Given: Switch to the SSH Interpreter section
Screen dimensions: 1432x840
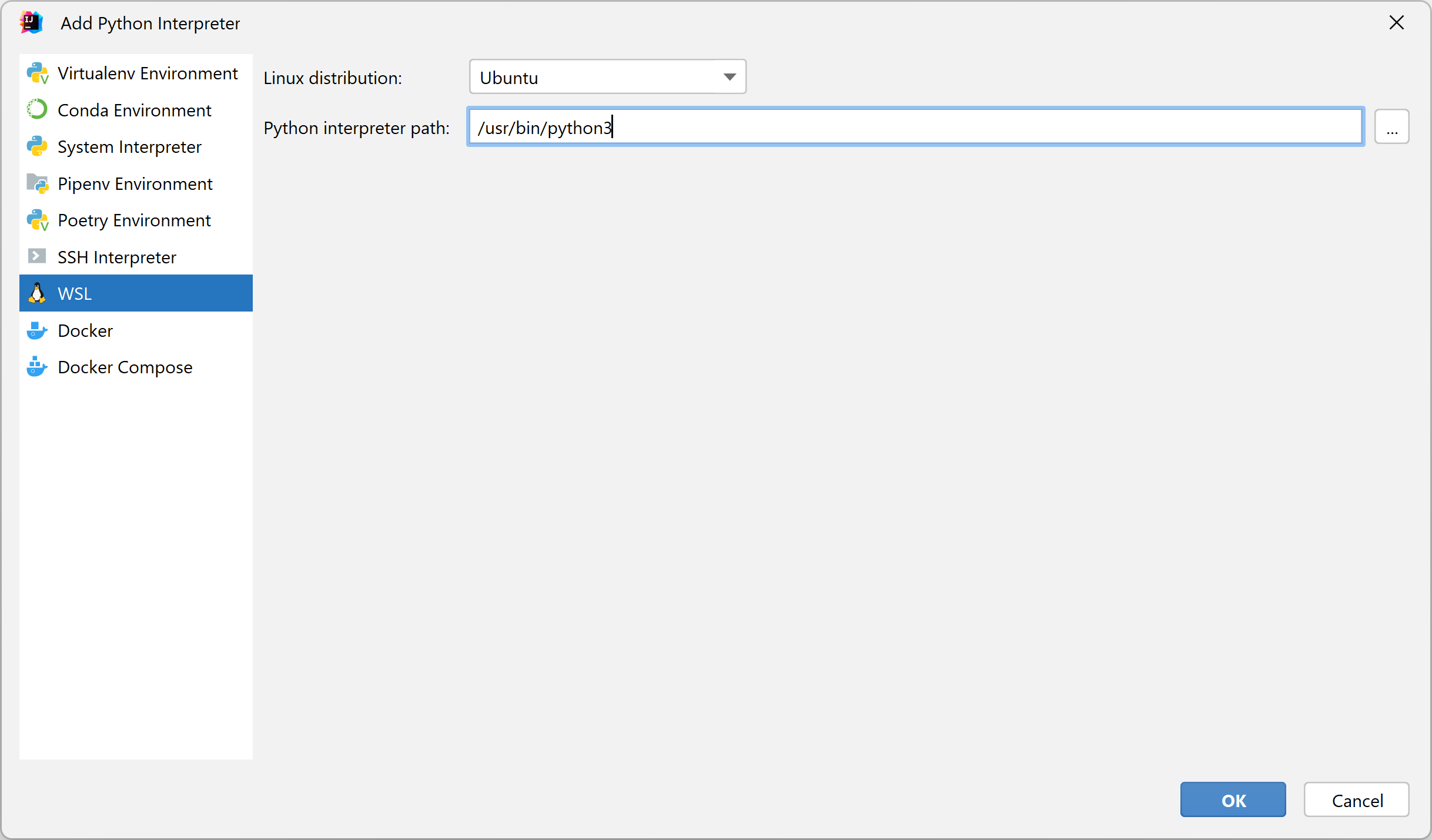Looking at the screenshot, I should point(116,257).
